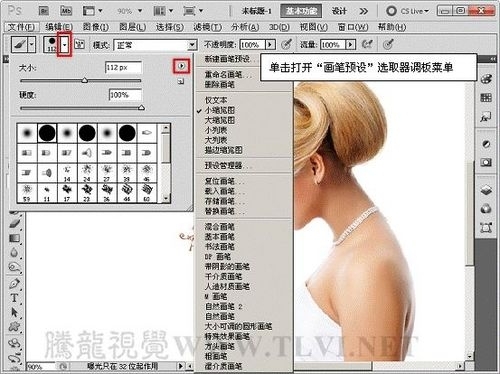
Task: Click the 流量 100% input field
Action: point(333,45)
